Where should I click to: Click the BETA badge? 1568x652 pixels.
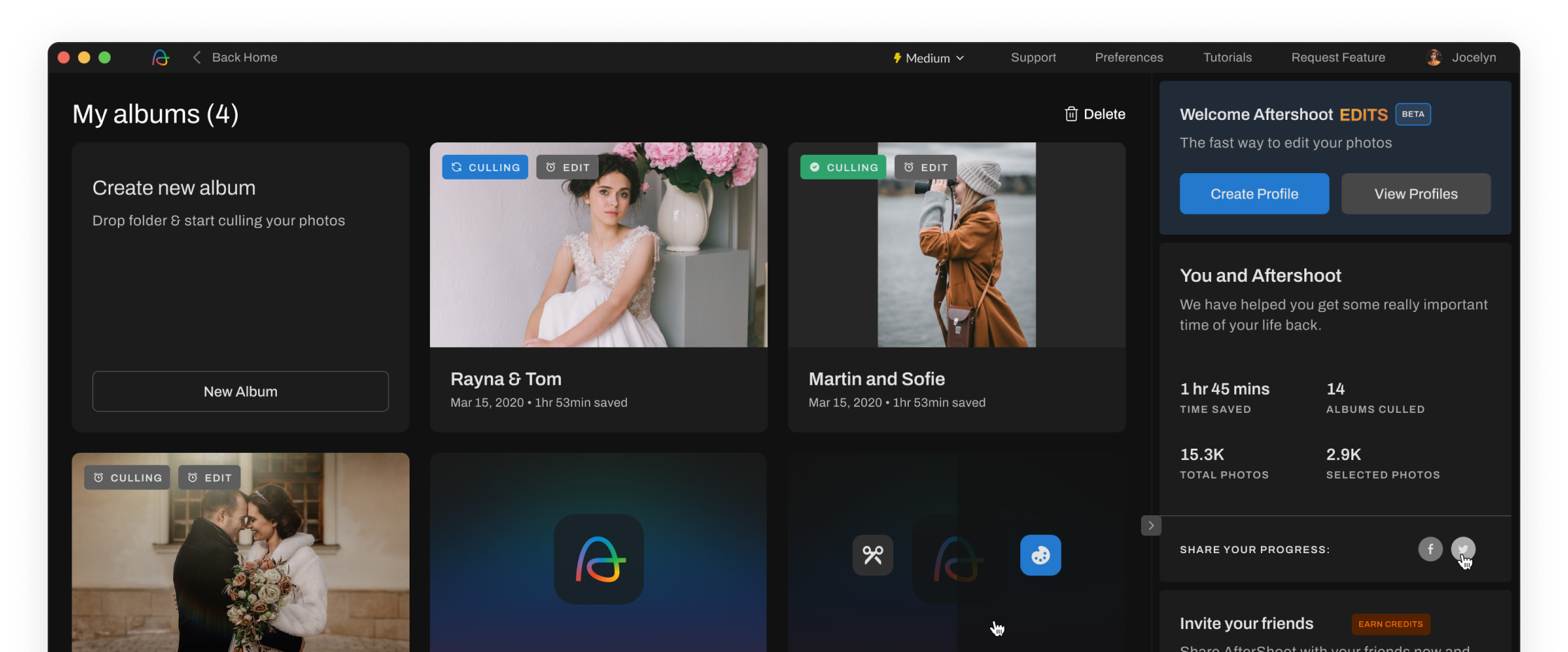[1413, 114]
